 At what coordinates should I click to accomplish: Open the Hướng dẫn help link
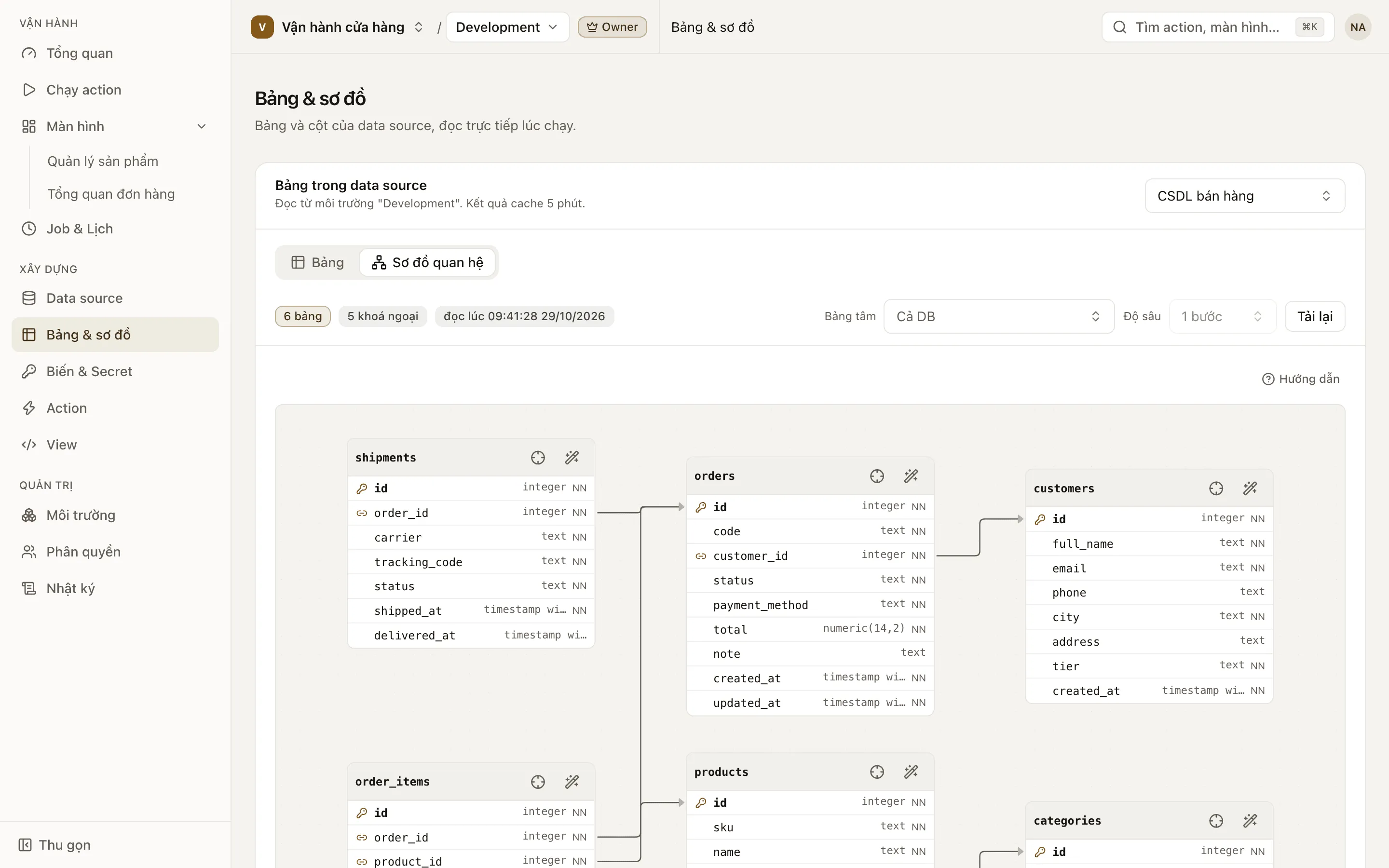point(1301,379)
